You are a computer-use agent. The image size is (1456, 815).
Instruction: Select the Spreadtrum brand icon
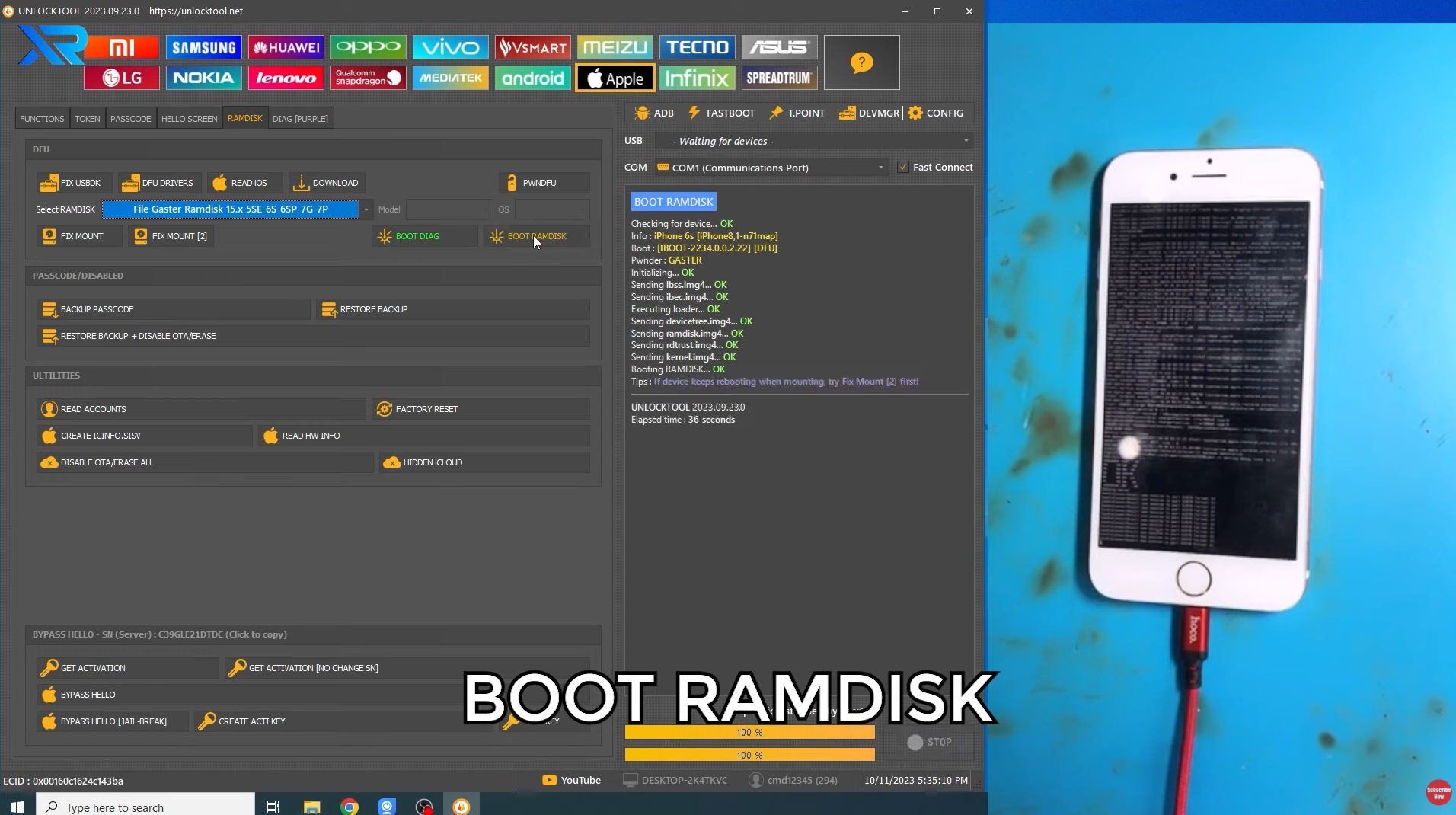[779, 78]
